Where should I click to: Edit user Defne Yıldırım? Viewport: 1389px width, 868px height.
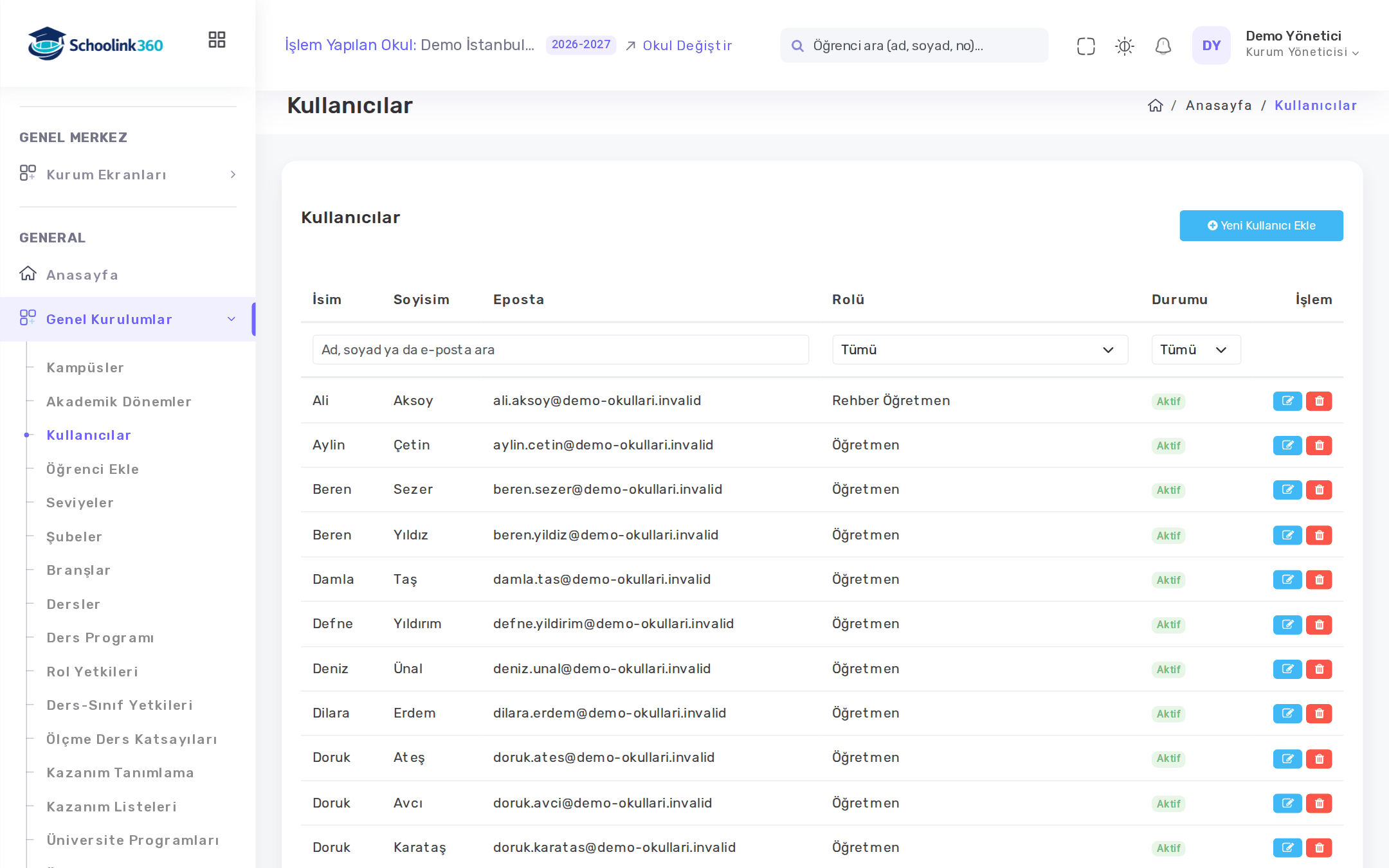[1287, 624]
